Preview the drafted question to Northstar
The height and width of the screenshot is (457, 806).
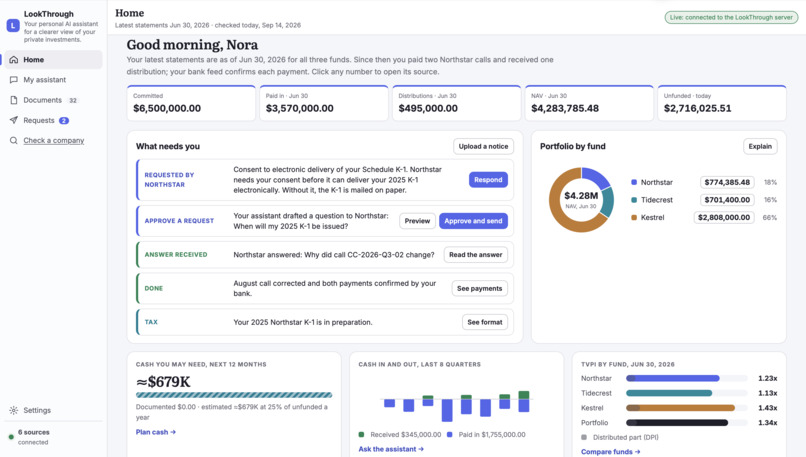click(x=417, y=221)
